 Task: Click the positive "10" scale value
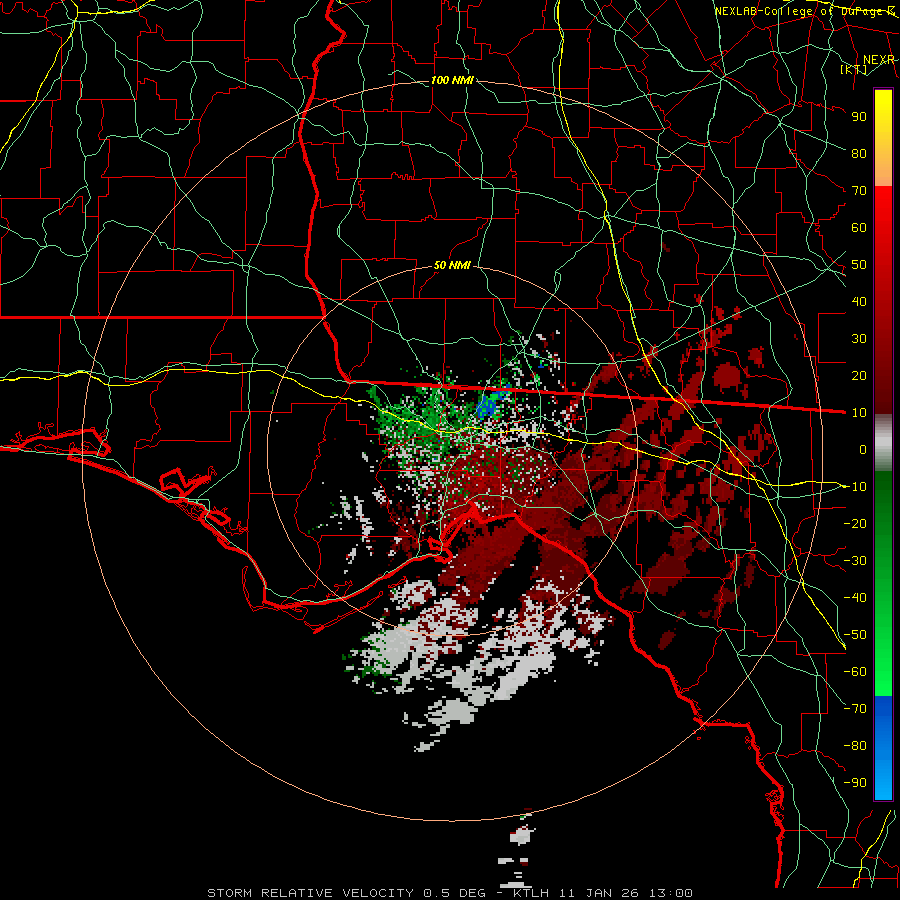pos(859,413)
